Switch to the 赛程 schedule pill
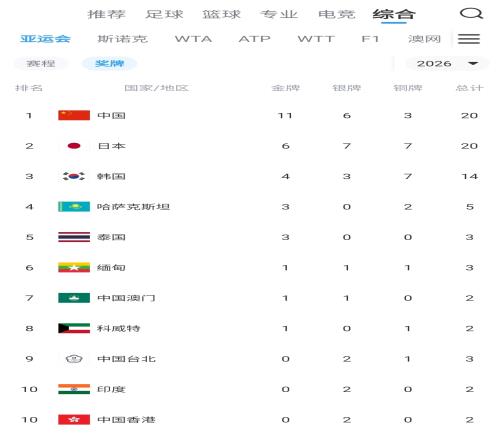 click(41, 63)
